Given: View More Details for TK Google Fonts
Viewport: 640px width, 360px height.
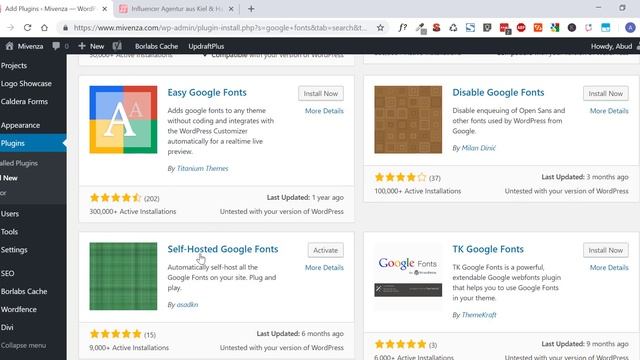Looking at the screenshot, I should click(x=609, y=268).
